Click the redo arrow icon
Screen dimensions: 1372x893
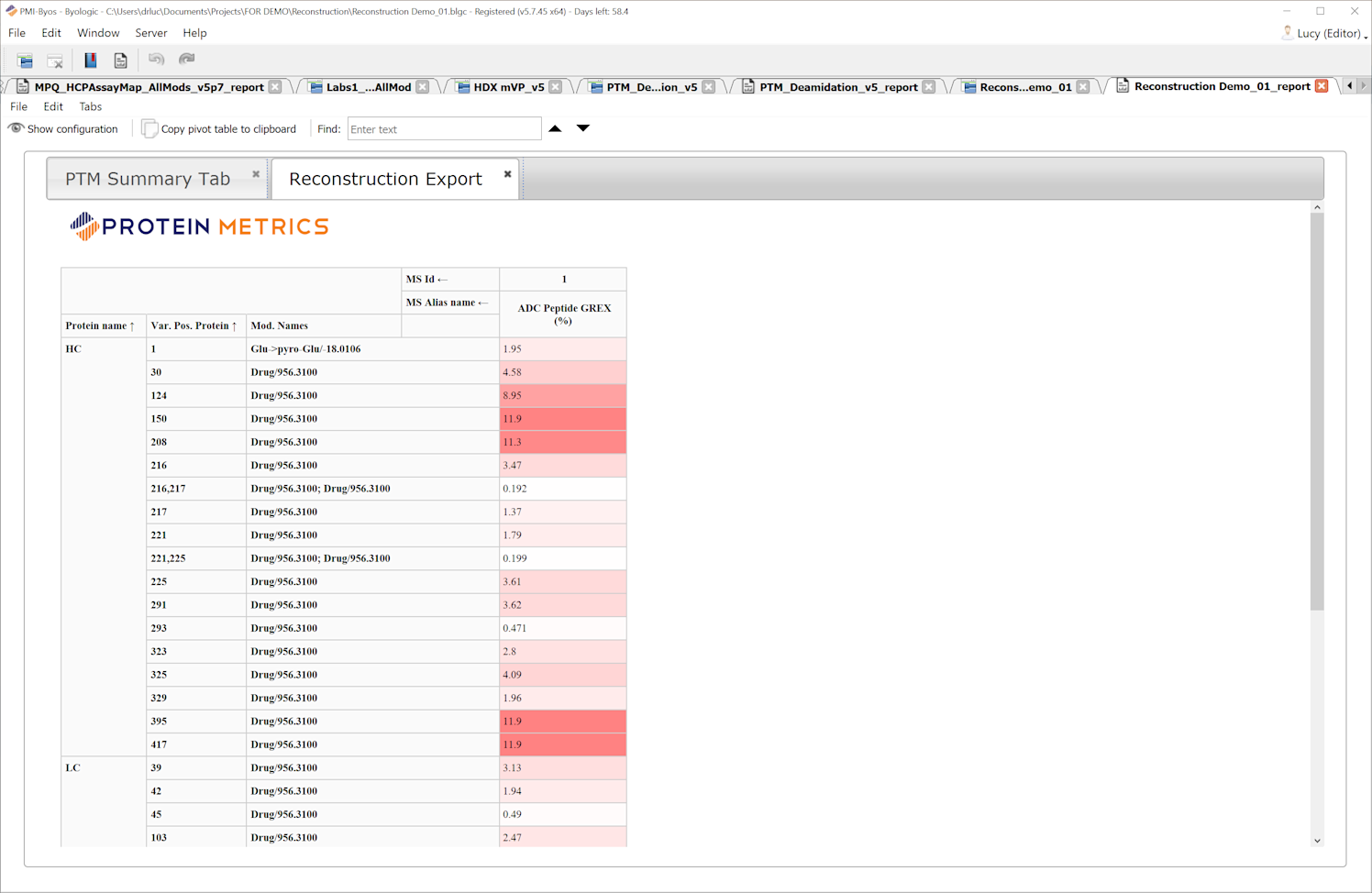pyautogui.click(x=186, y=60)
